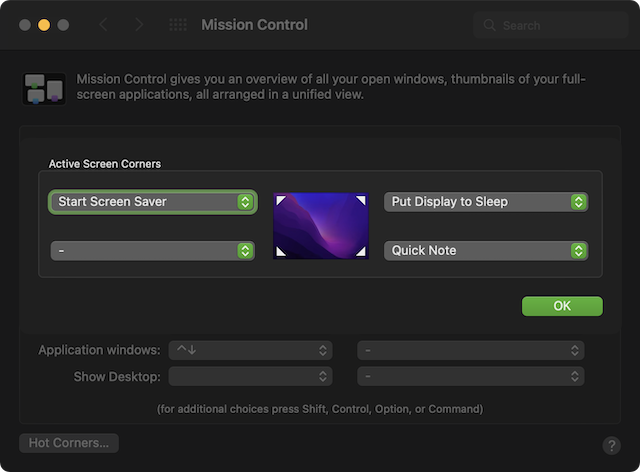Click the Application windows: label
Screen dimensions: 640x472
click(x=100, y=350)
